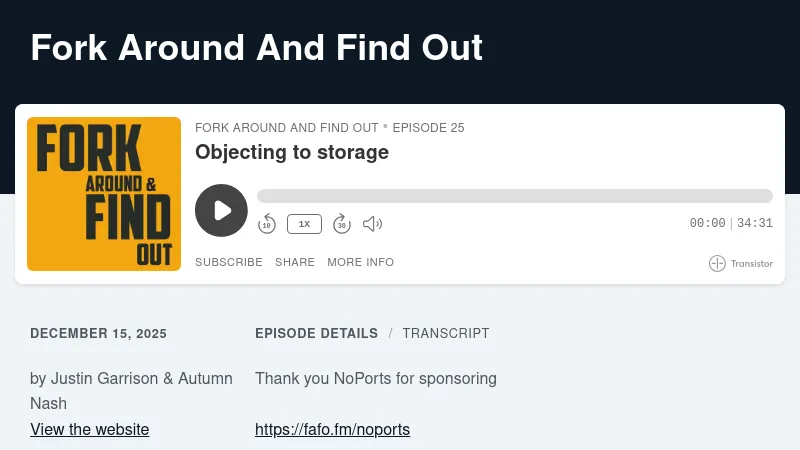The width and height of the screenshot is (800, 450).
Task: Open the fafo.fm/noports sponsor link
Action: tap(332, 430)
